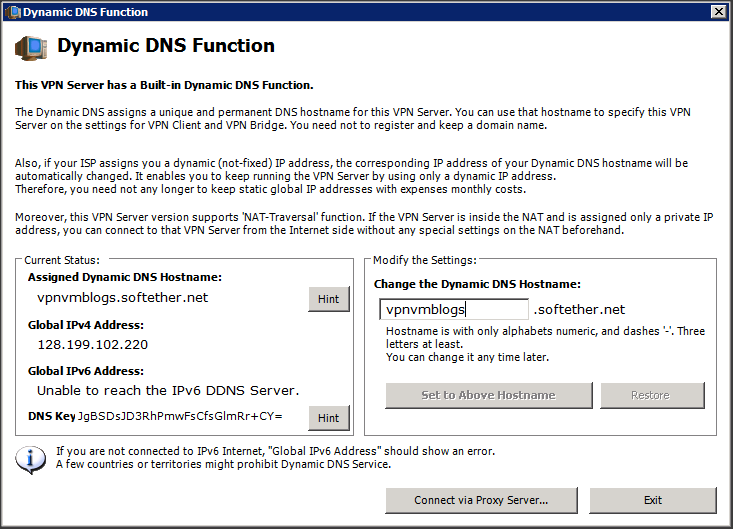Click the Restore button
Screen dimensions: 733x529
coord(650,395)
